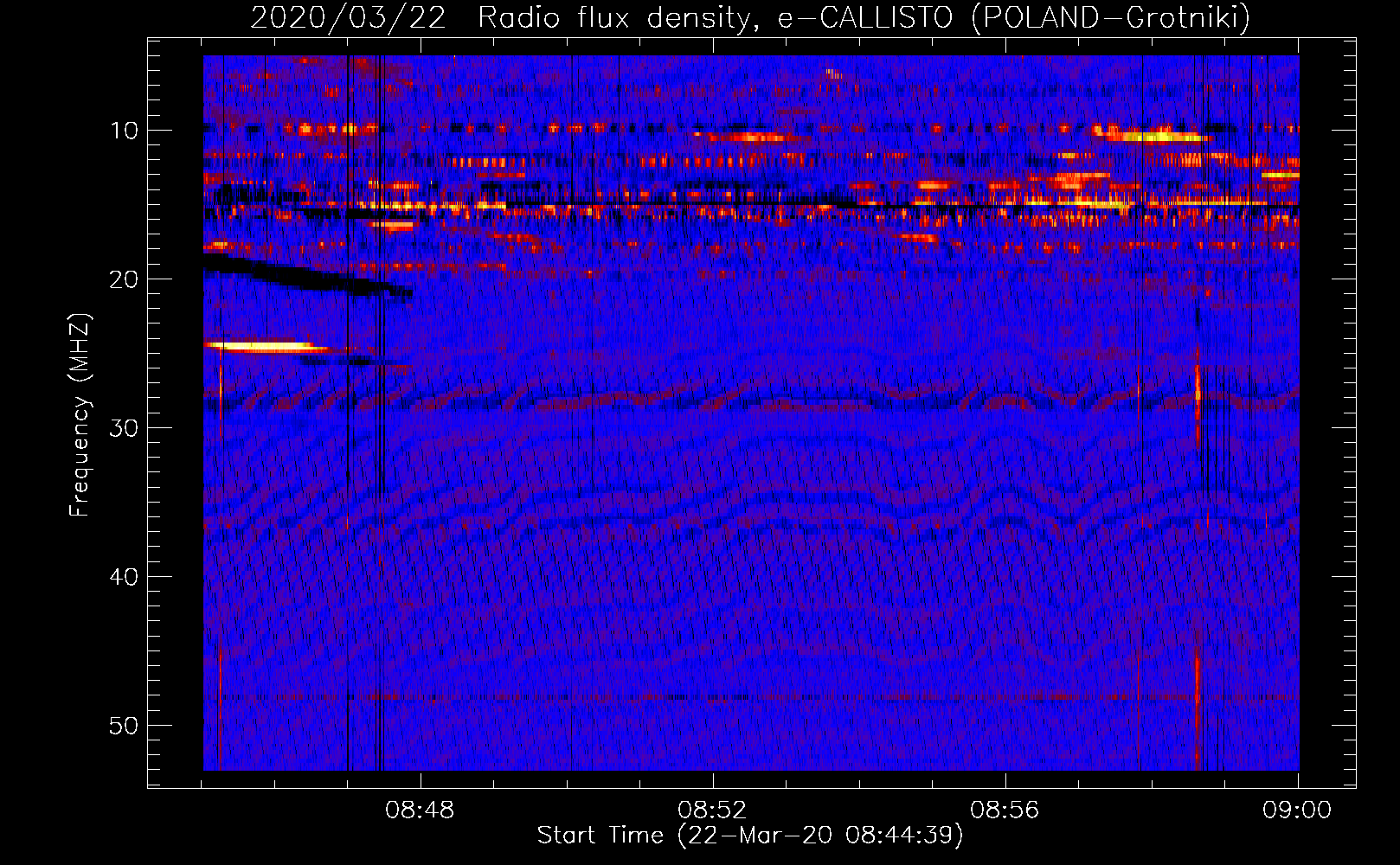1400x865 pixels.
Task: Click the 'Start Time (22-Mar-20 08:44:39)' label
Action: pos(750,836)
